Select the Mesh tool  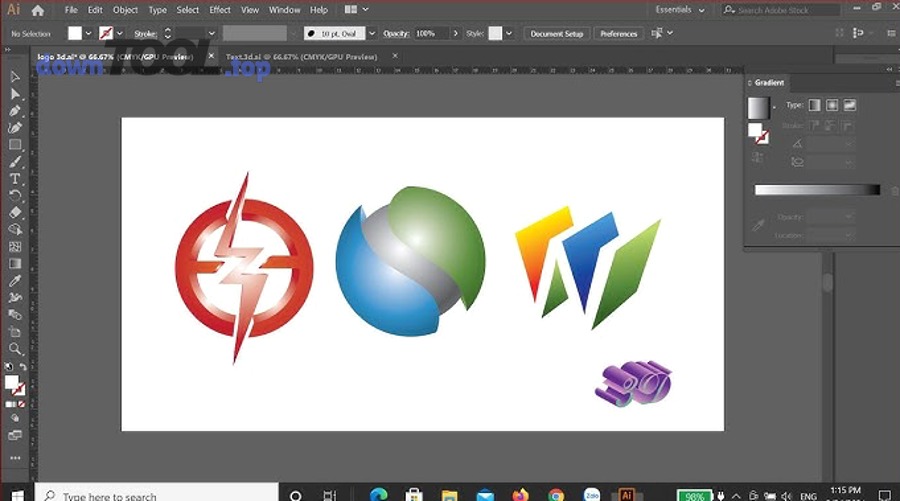pos(15,247)
